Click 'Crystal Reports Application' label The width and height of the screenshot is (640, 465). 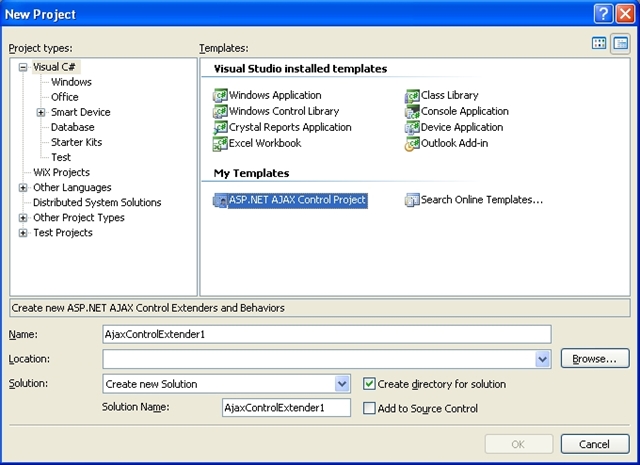click(x=290, y=127)
